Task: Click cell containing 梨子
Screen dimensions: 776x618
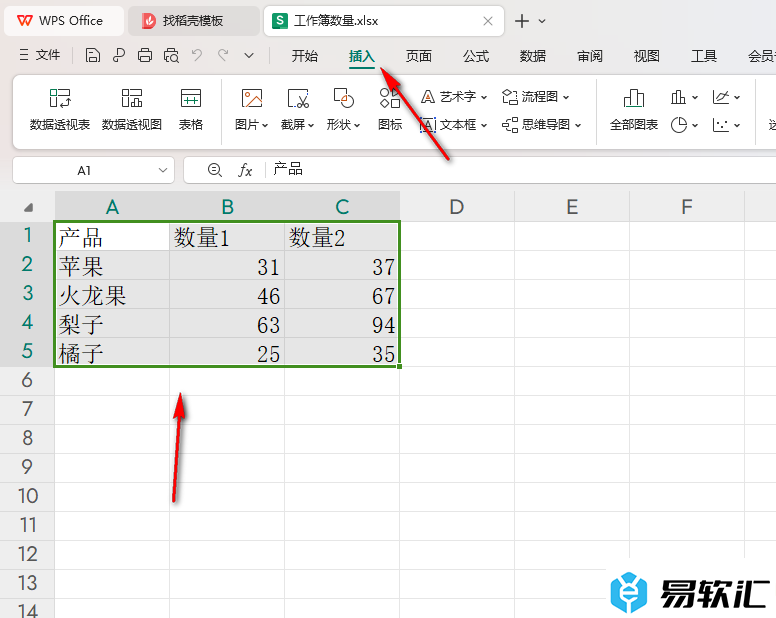Action: (112, 324)
